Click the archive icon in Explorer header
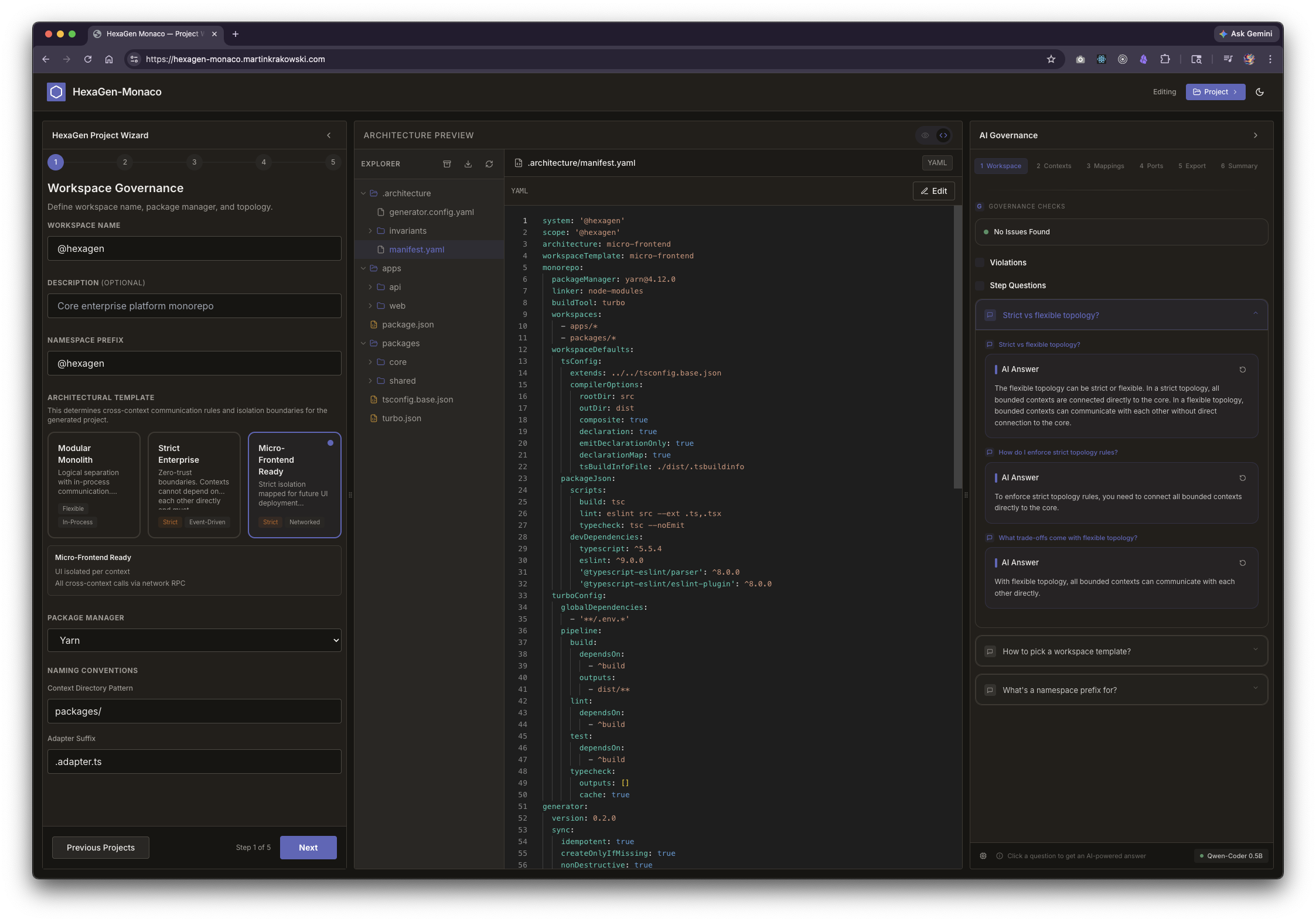The height and width of the screenshot is (922, 1316). point(447,164)
